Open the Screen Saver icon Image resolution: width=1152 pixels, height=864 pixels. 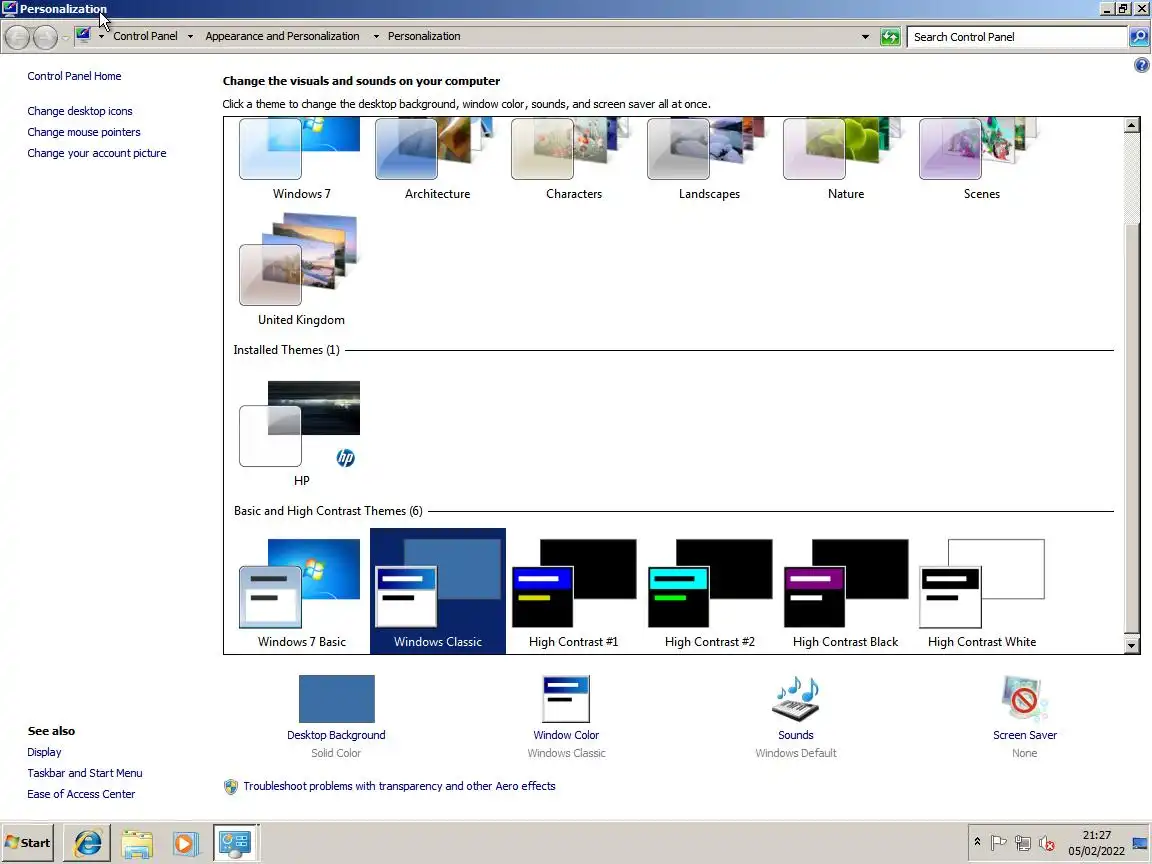coord(1024,699)
